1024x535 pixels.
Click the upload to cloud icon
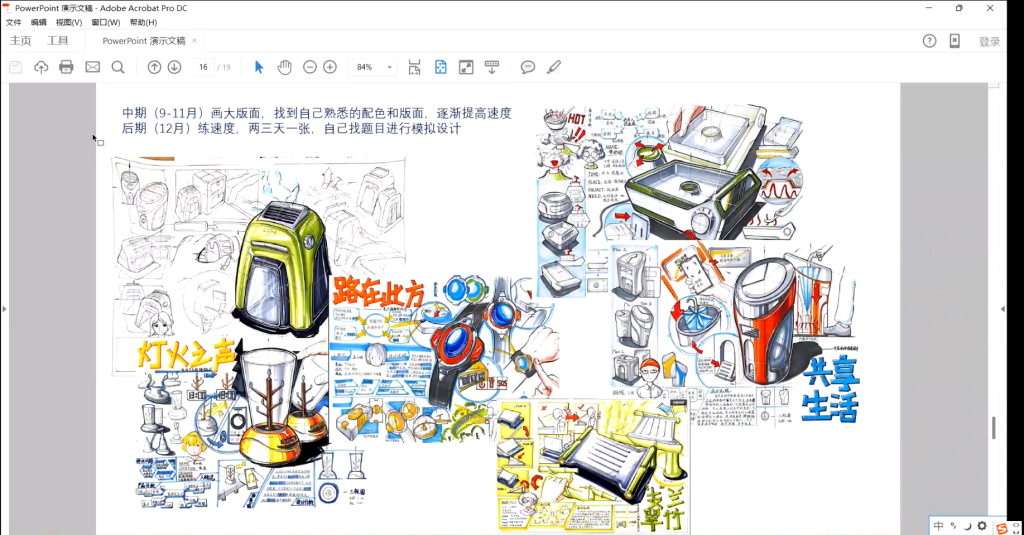coord(41,67)
